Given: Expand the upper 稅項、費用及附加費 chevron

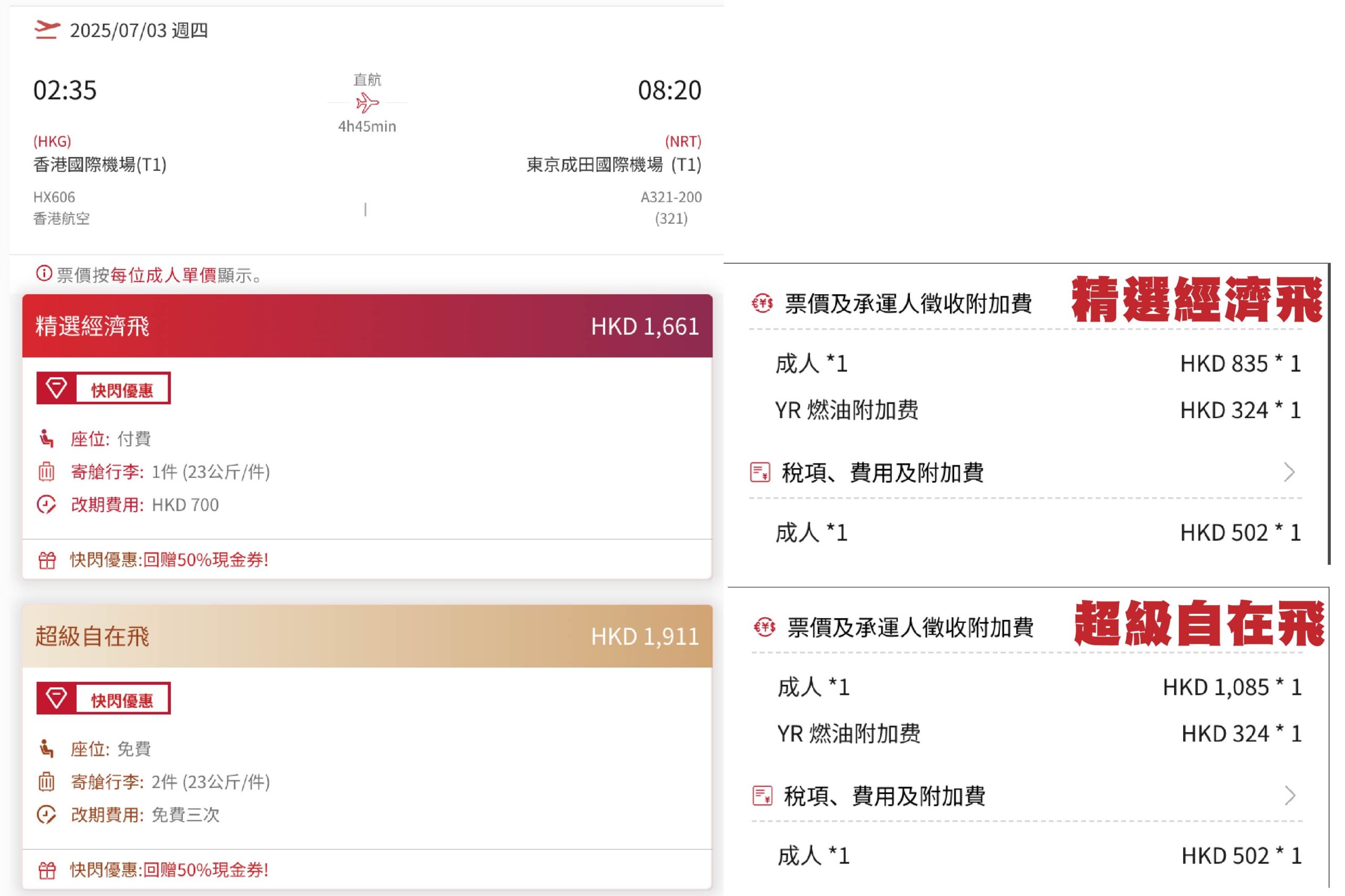Looking at the screenshot, I should point(1289,473).
